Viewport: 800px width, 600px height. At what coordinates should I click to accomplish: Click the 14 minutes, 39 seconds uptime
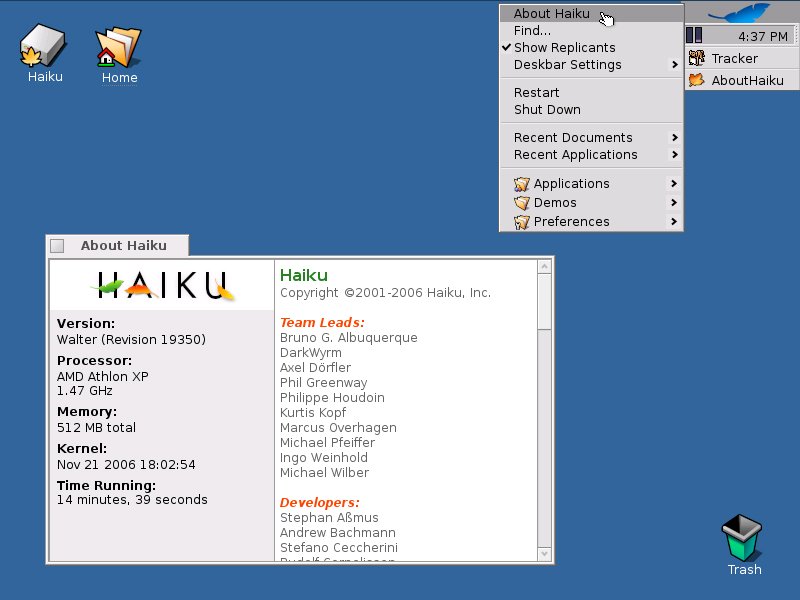click(x=132, y=499)
